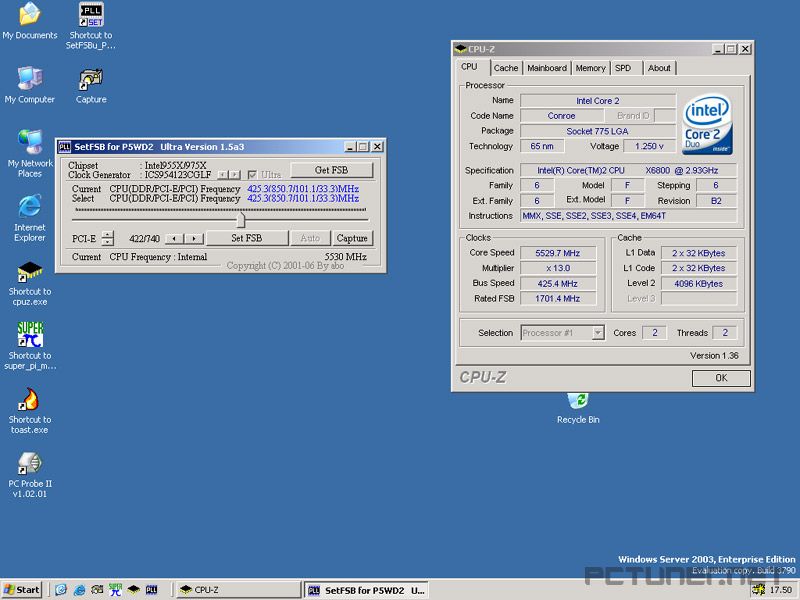Click the Show Desktop quick launch icon

[61, 590]
